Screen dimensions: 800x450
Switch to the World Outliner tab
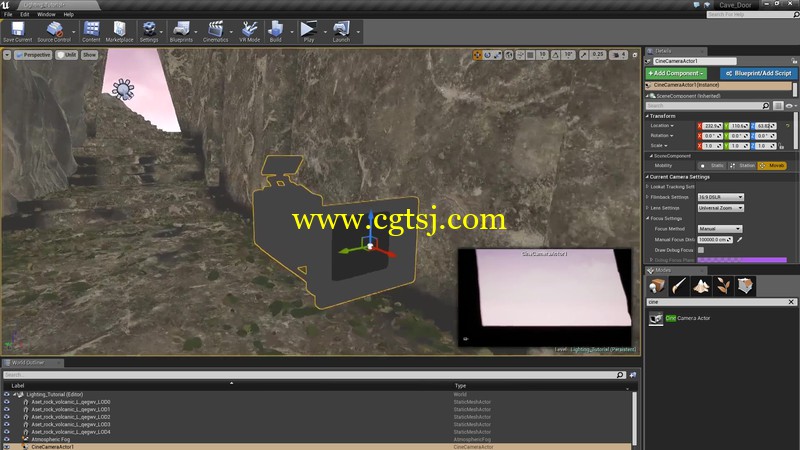pos(32,363)
